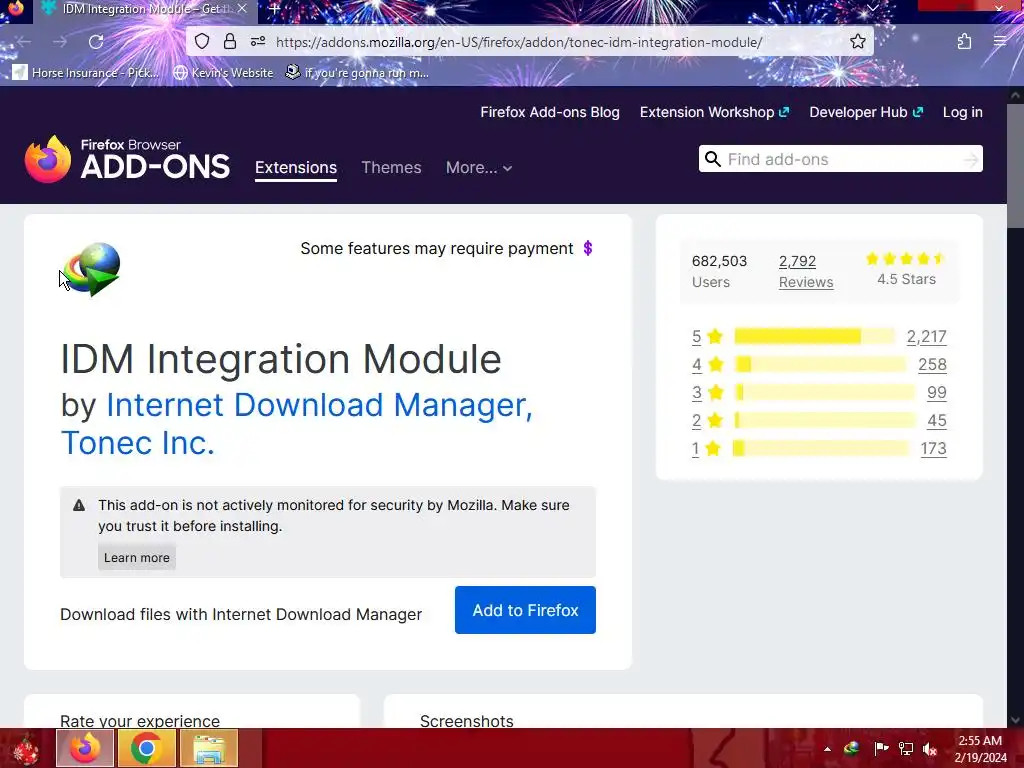Image resolution: width=1024 pixels, height=768 pixels.
Task: Open the 2,217 five-star review count
Action: click(926, 336)
